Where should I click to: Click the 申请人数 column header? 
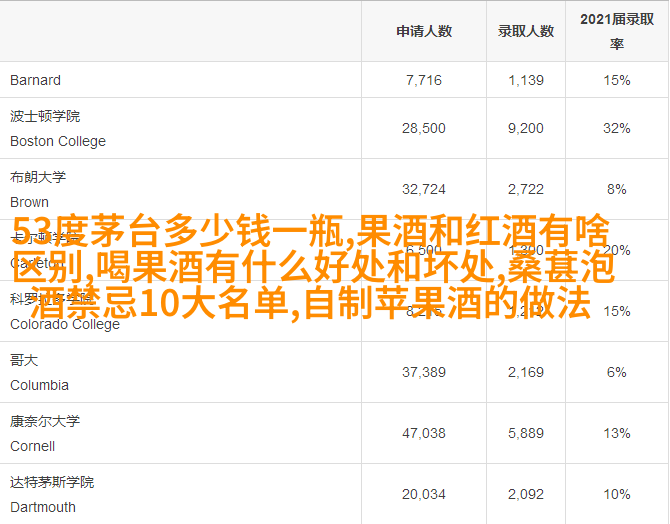[424, 31]
